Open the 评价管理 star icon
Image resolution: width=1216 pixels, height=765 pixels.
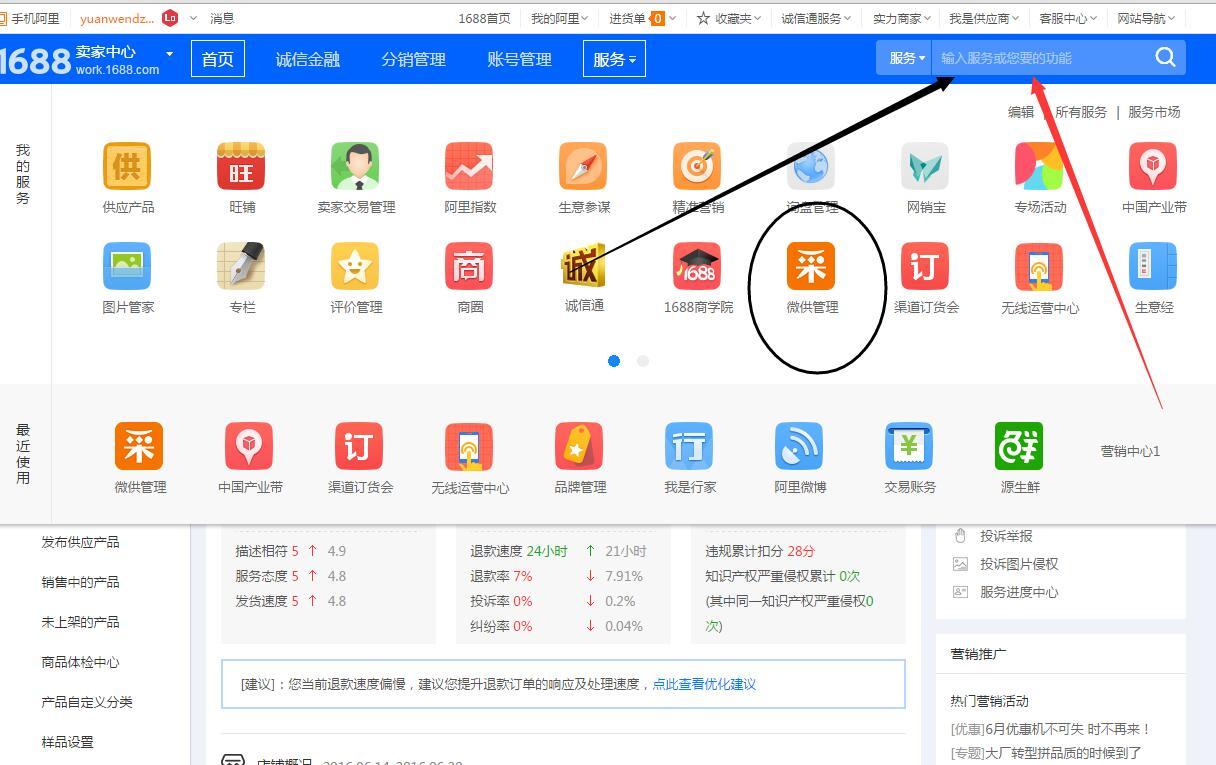click(355, 266)
